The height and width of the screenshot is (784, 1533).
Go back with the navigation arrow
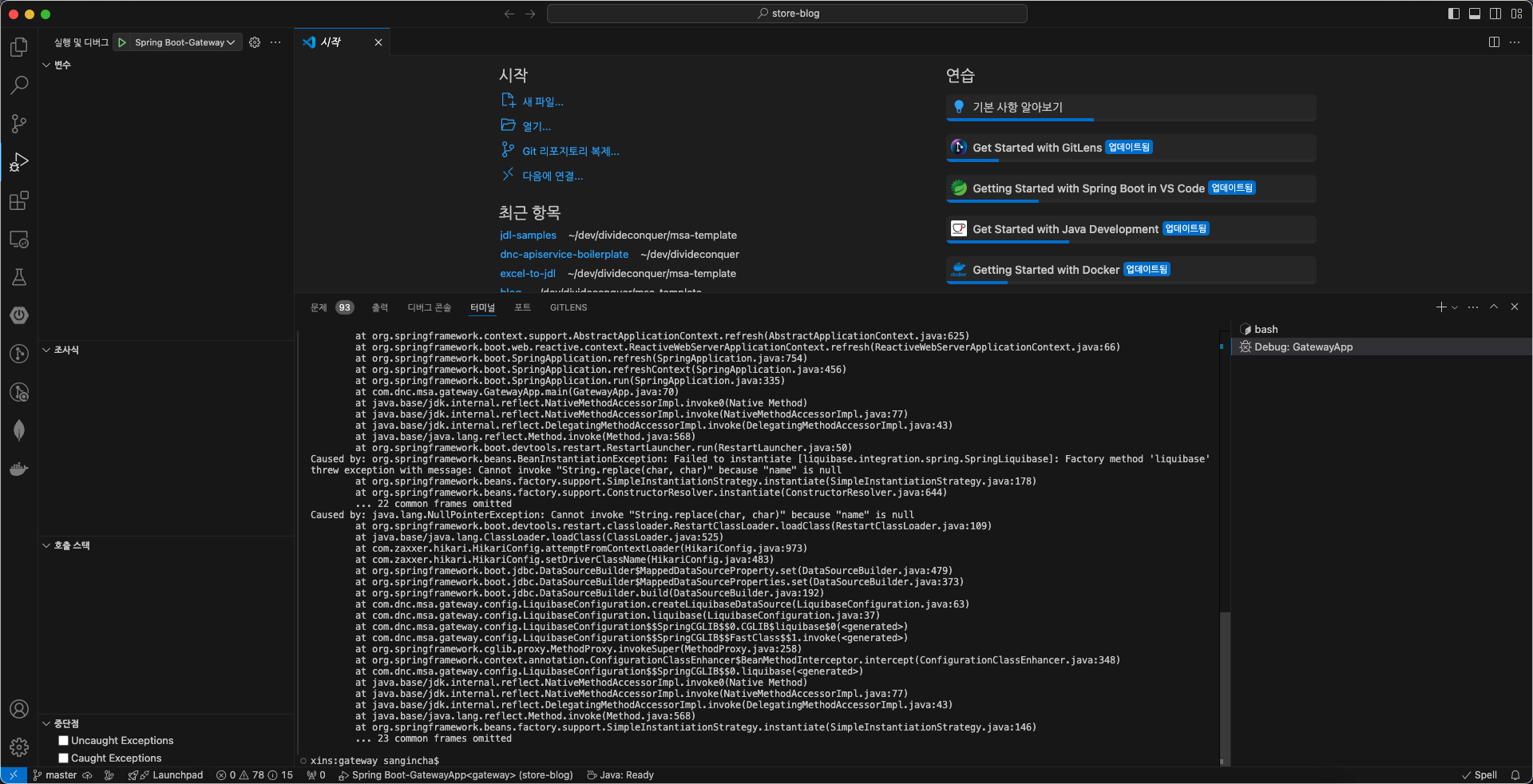[509, 14]
